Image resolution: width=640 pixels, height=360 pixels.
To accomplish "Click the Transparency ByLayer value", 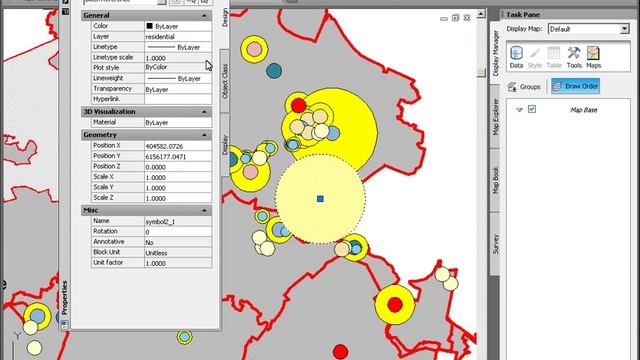I will coord(178,89).
